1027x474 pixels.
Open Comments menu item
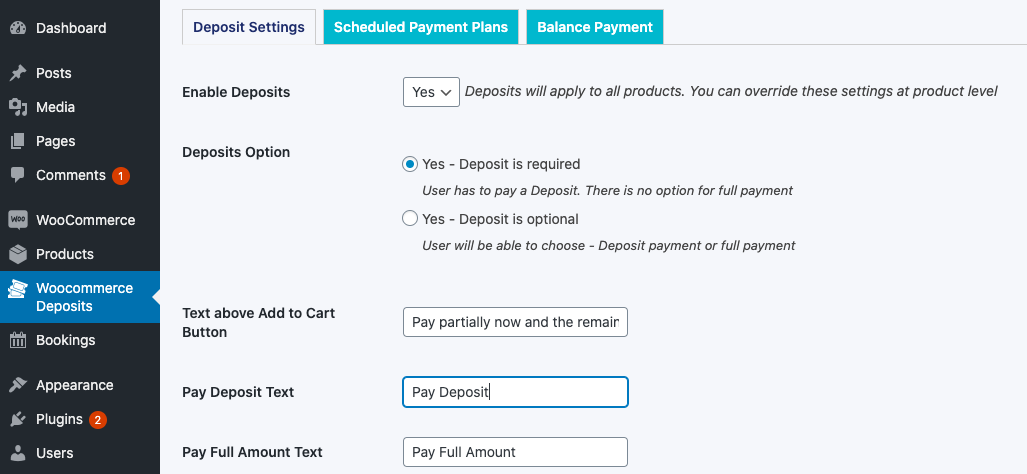pyautogui.click(x=80, y=175)
